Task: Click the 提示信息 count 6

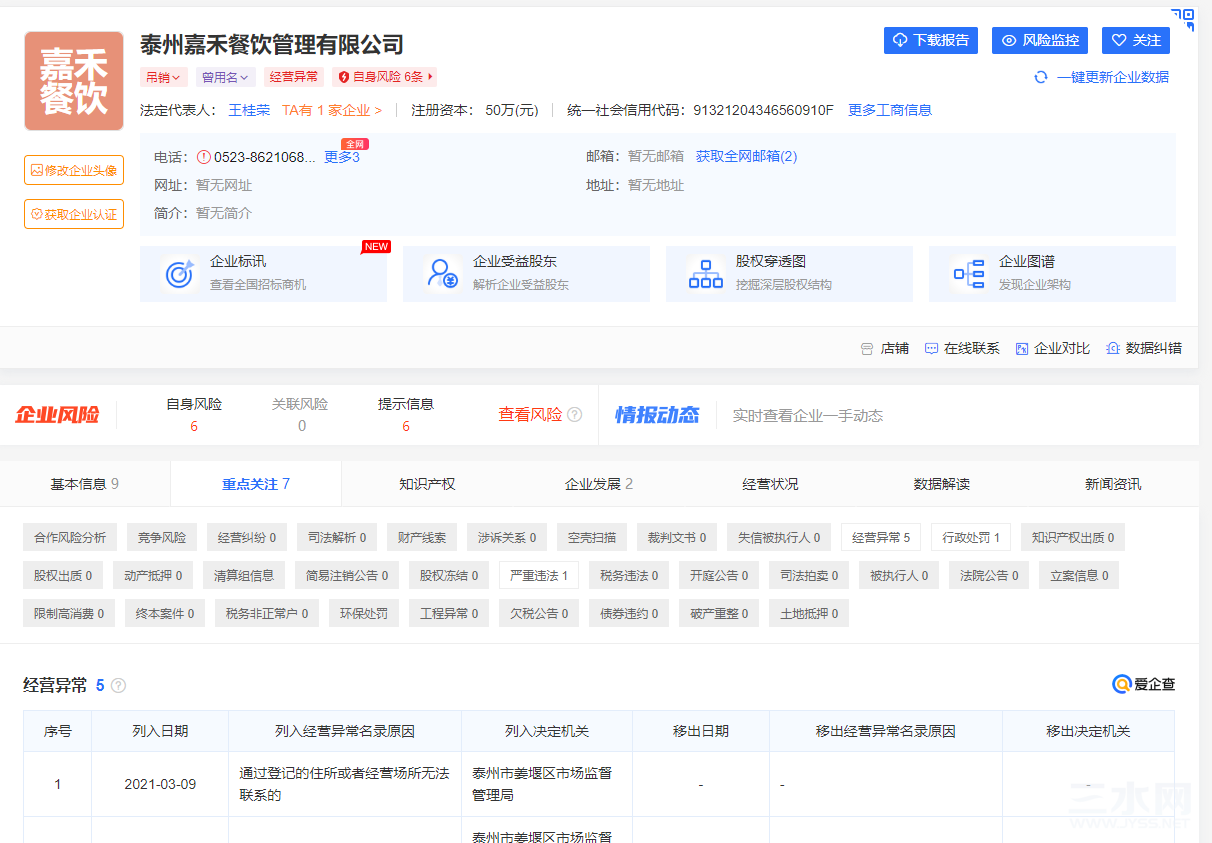Action: pos(406,426)
